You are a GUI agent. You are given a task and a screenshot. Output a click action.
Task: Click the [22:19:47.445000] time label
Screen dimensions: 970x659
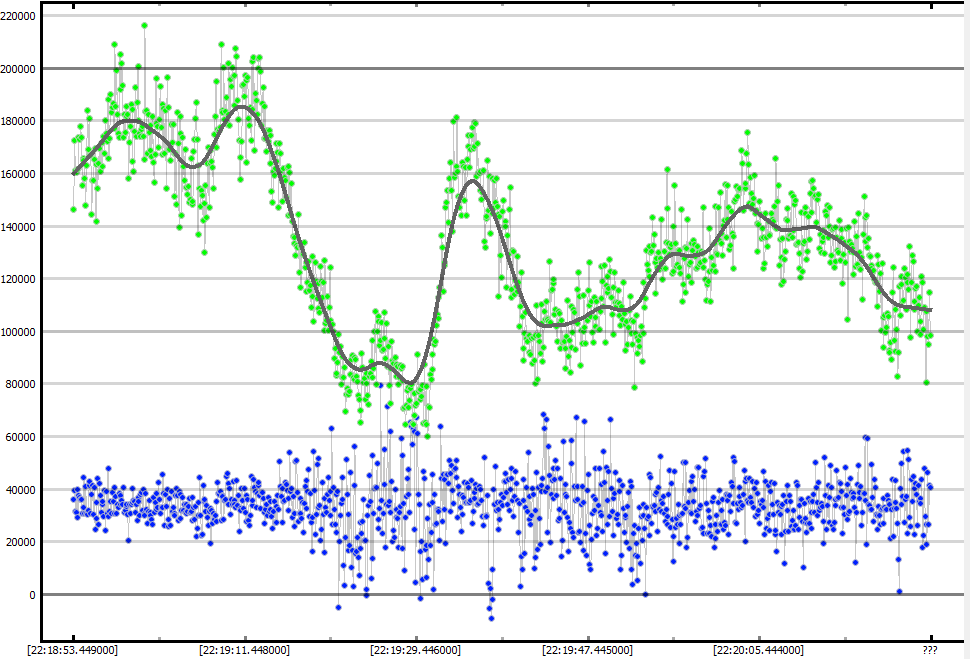click(x=587, y=650)
